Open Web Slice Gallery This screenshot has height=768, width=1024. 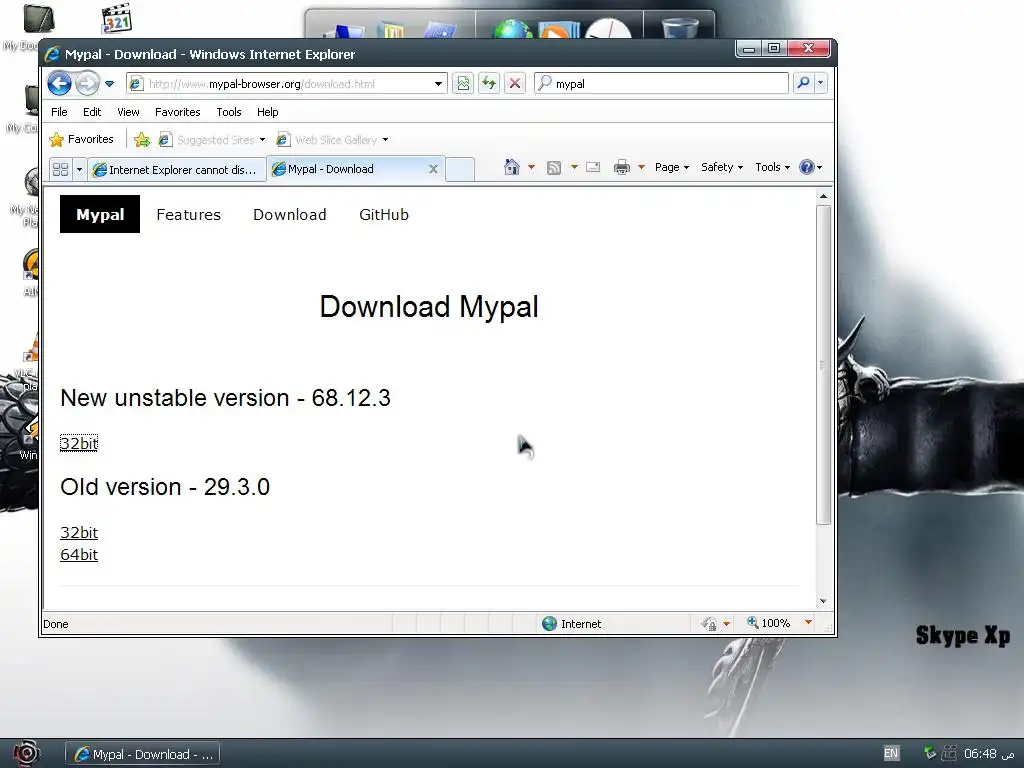tap(332, 140)
